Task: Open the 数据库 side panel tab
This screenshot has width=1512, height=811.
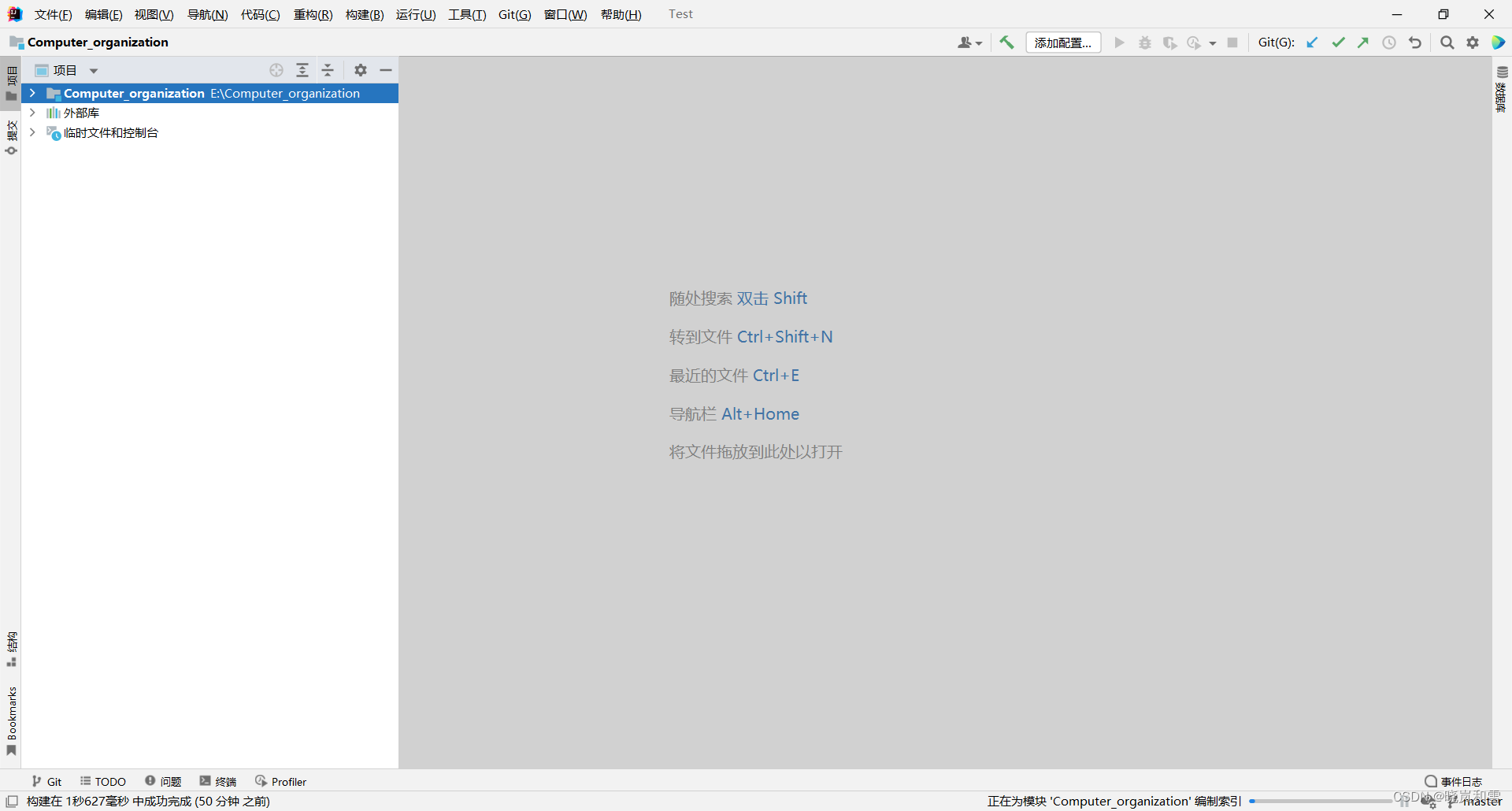Action: pyautogui.click(x=1502, y=90)
